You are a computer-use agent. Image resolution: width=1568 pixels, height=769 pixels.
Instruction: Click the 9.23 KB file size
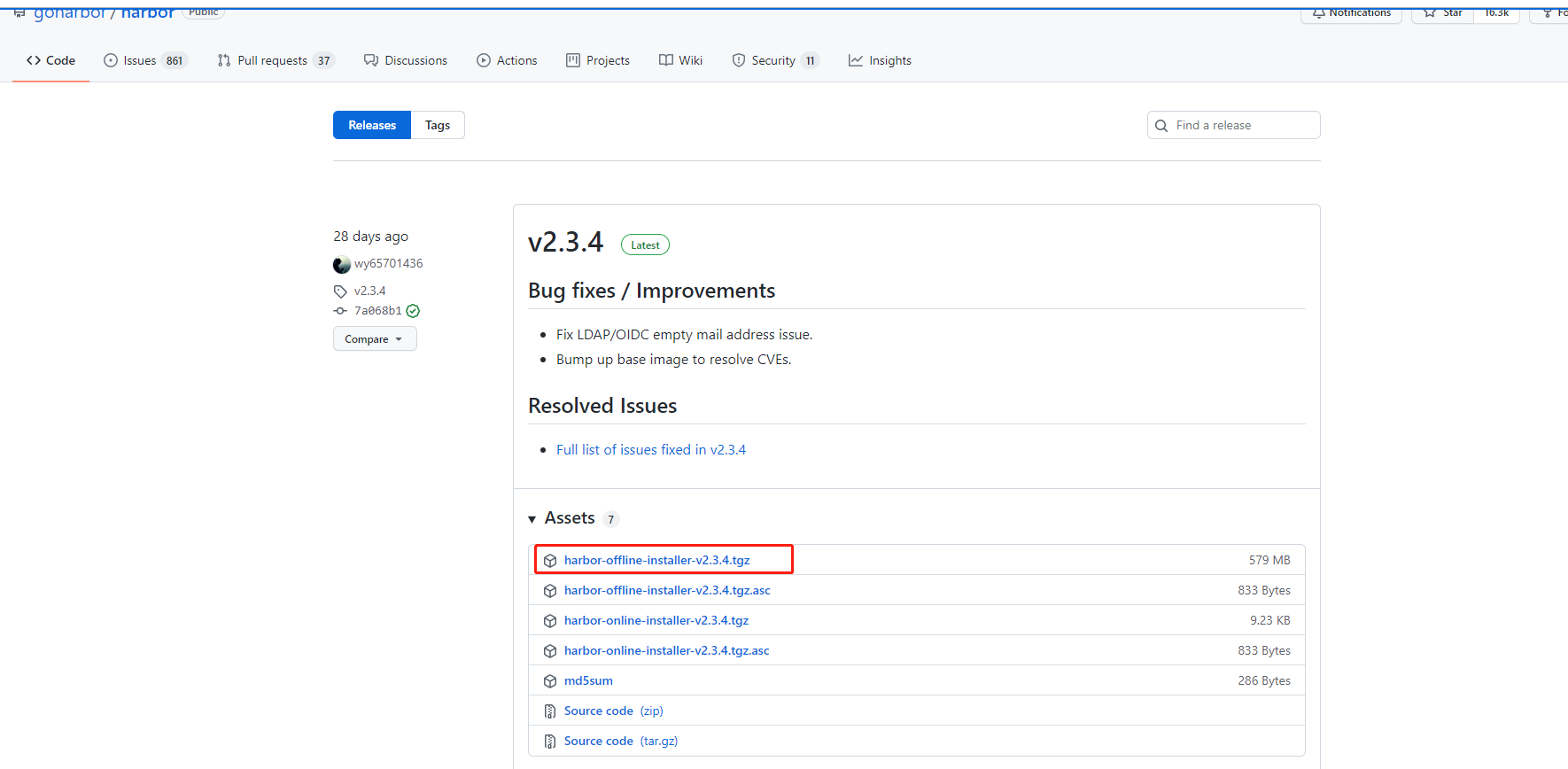coord(1270,620)
